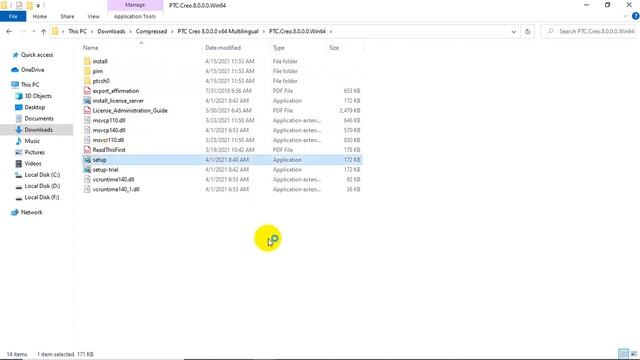
Task: Sort files by Name column header
Action: pos(91,48)
